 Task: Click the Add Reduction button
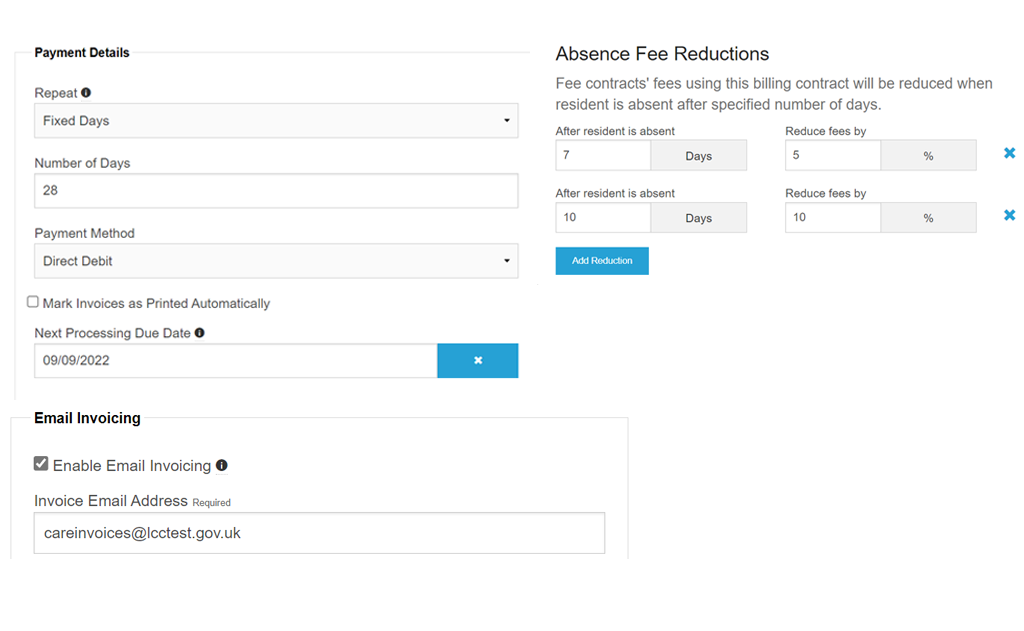point(601,261)
